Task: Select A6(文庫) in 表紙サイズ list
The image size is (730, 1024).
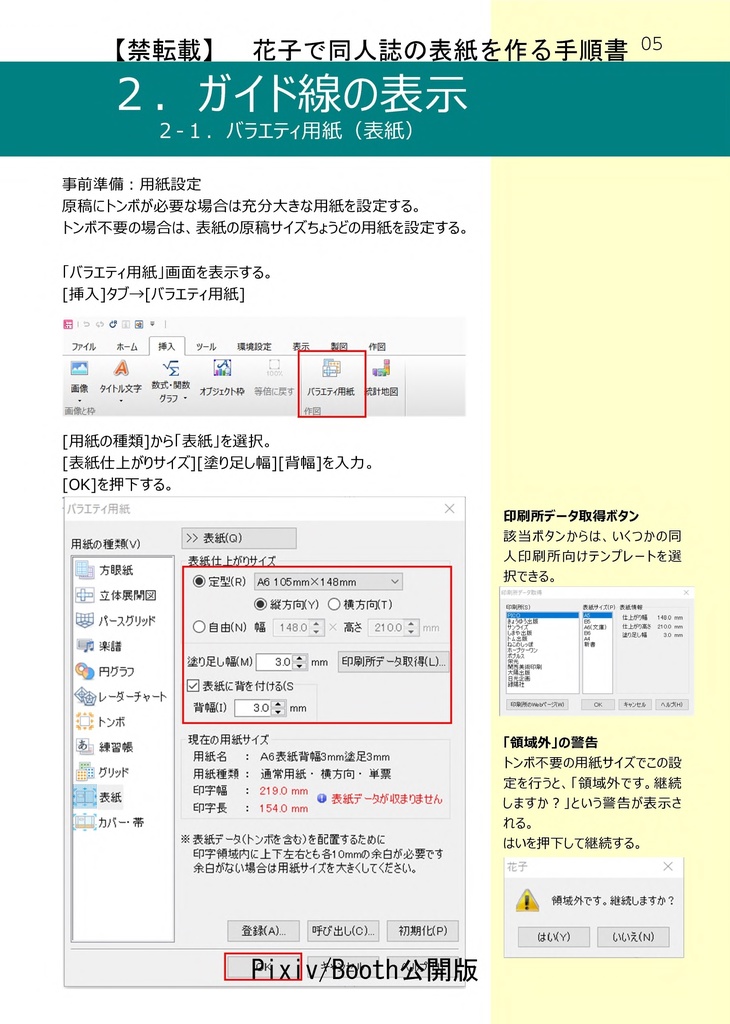Action: pyautogui.click(x=594, y=627)
